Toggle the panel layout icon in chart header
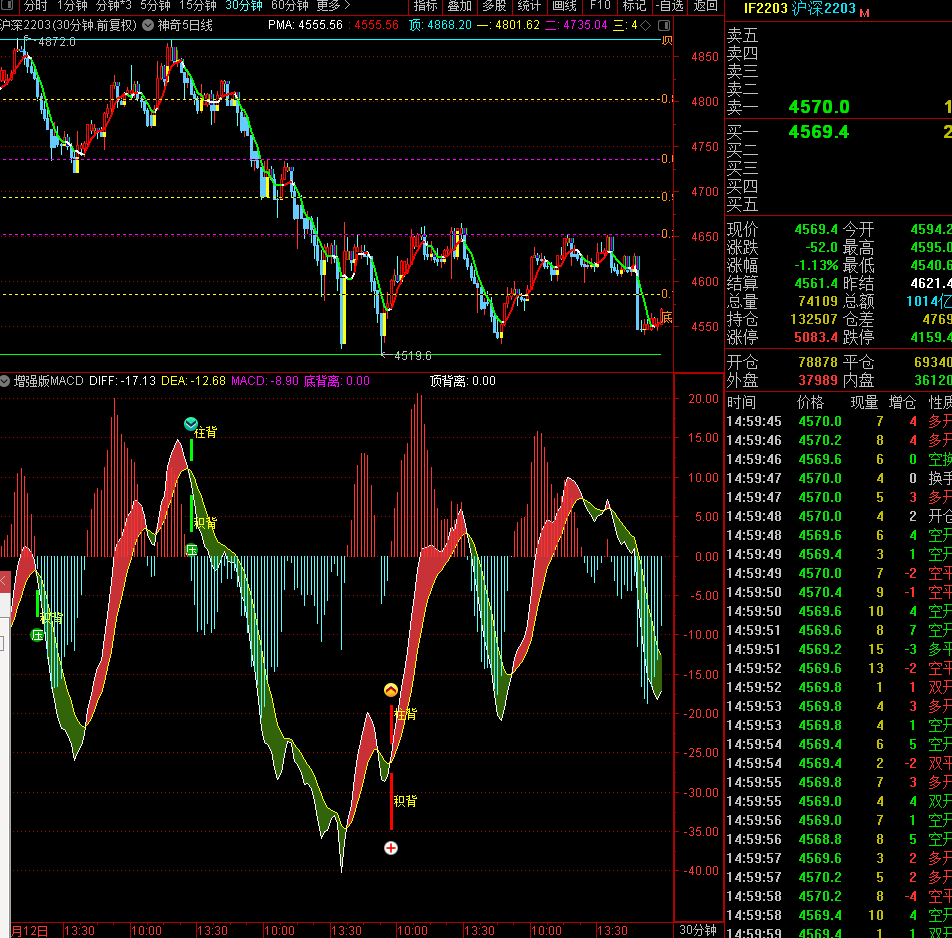 pos(664,25)
